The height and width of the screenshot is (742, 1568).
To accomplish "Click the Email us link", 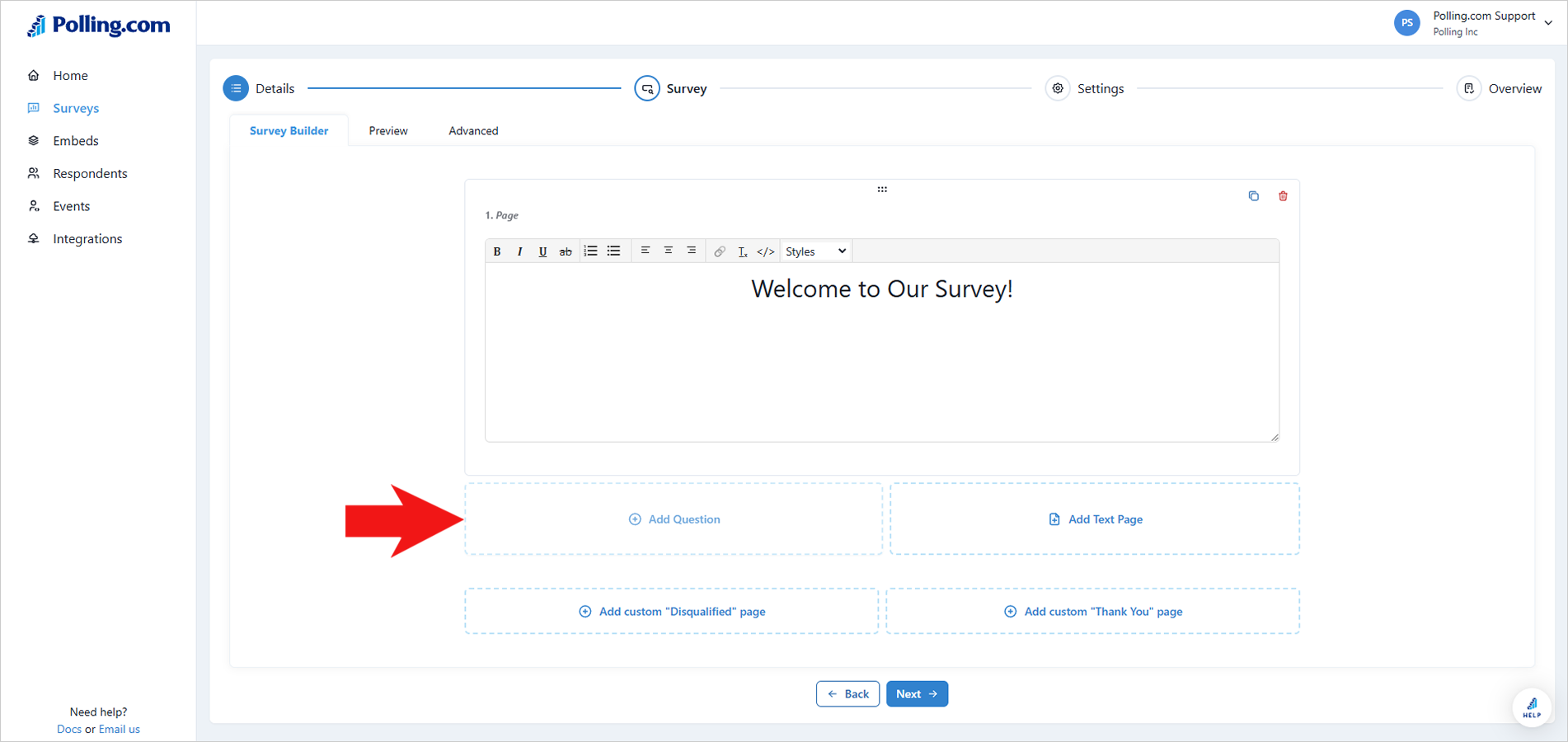I will pos(120,729).
